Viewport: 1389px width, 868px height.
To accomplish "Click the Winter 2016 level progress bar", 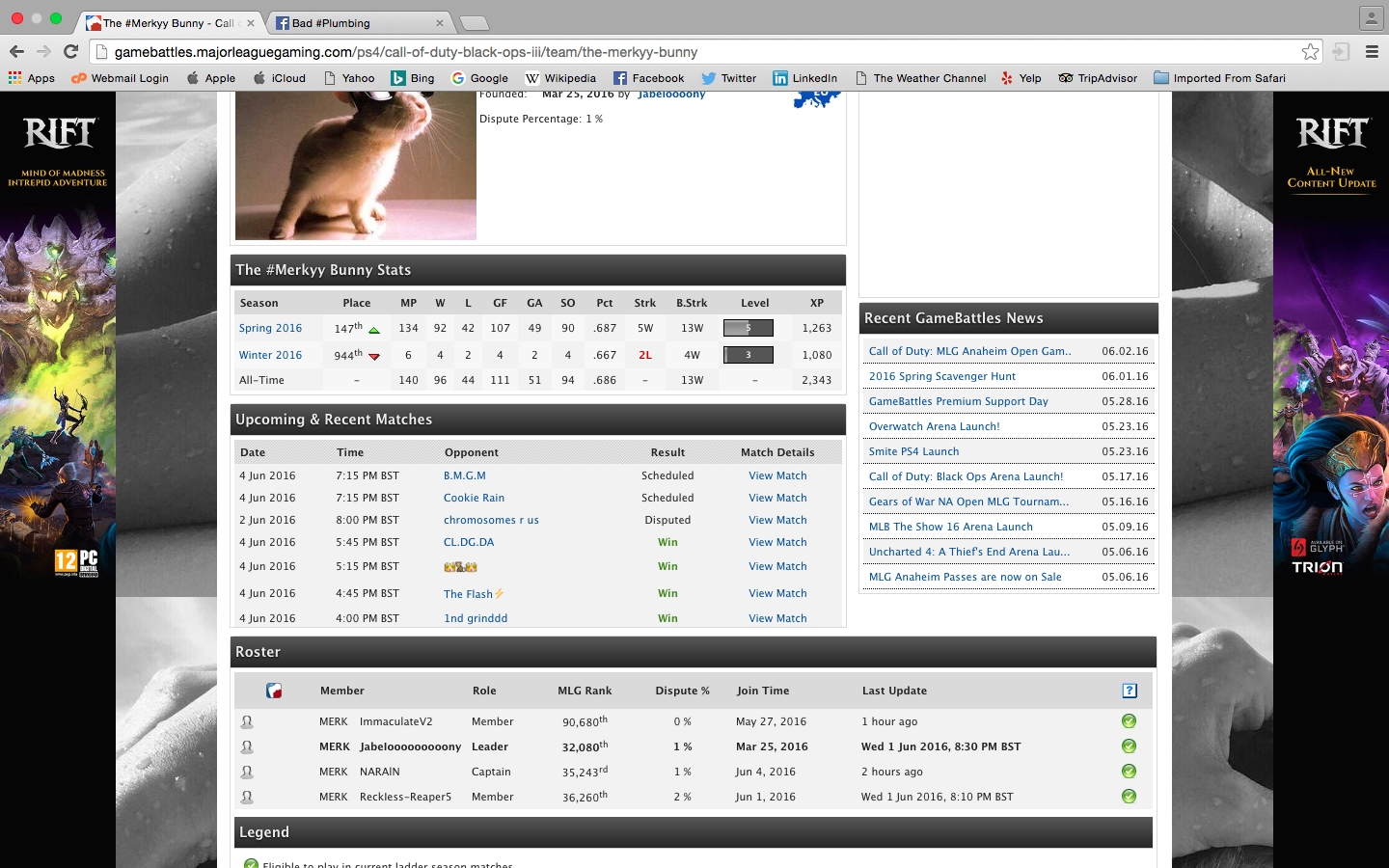I will pyautogui.click(x=749, y=355).
